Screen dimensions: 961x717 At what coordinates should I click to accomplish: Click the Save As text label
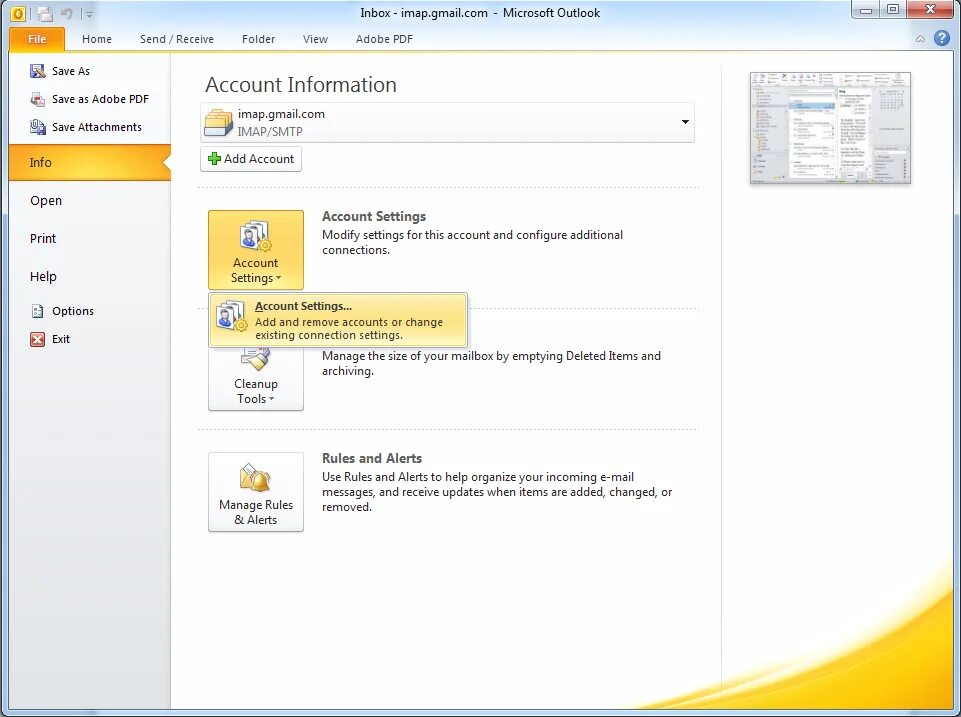[71, 71]
